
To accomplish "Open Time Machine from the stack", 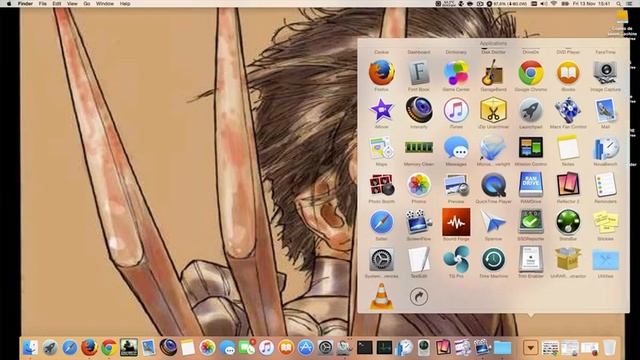I will (x=493, y=260).
